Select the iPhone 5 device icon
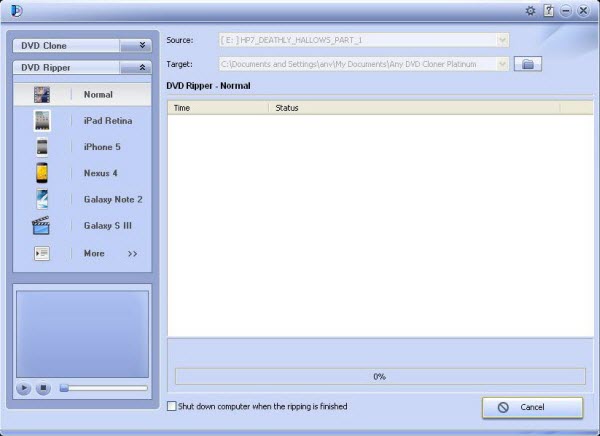Viewport: 600px width, 436px height. pos(42,147)
